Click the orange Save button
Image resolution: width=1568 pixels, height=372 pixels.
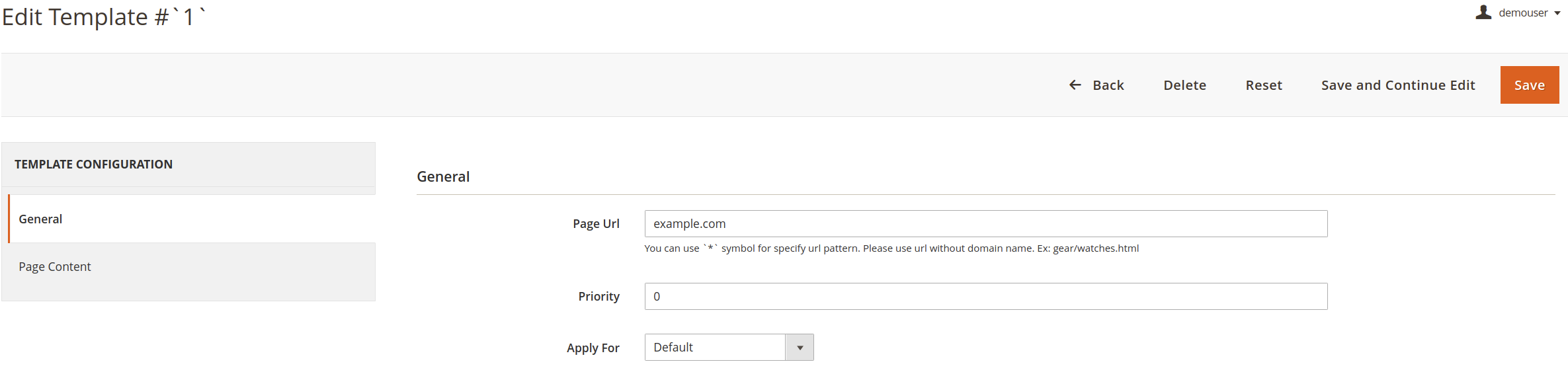[1530, 85]
